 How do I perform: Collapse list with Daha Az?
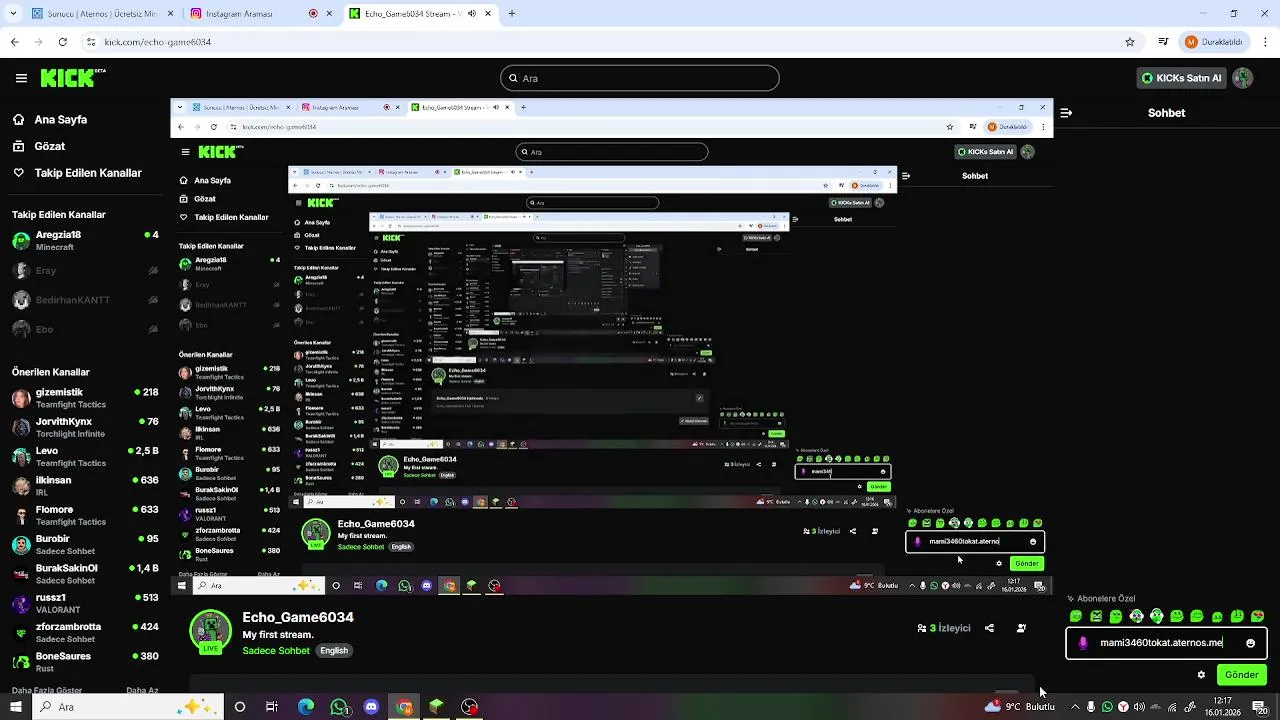click(x=142, y=690)
